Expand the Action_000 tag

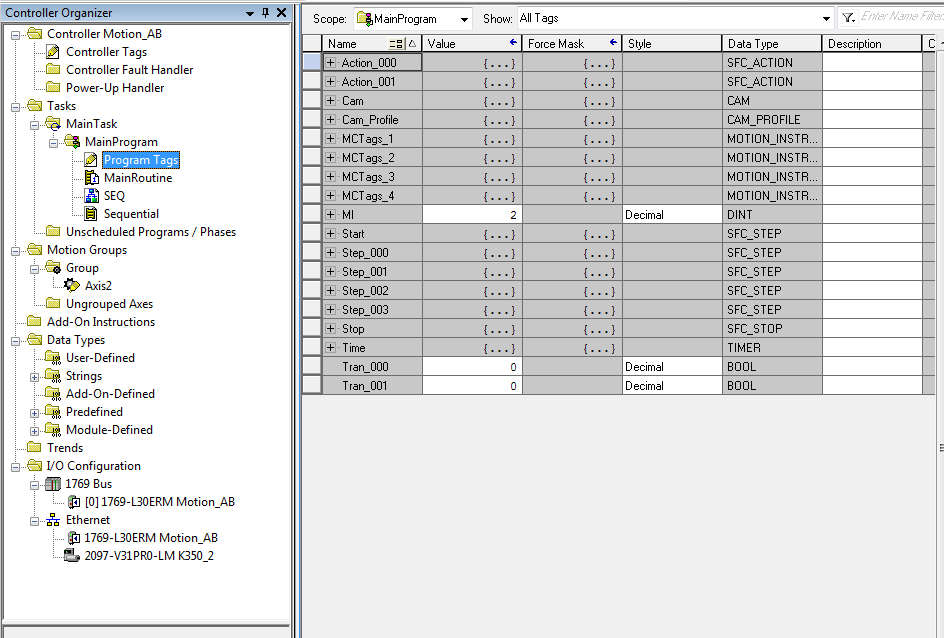point(331,63)
